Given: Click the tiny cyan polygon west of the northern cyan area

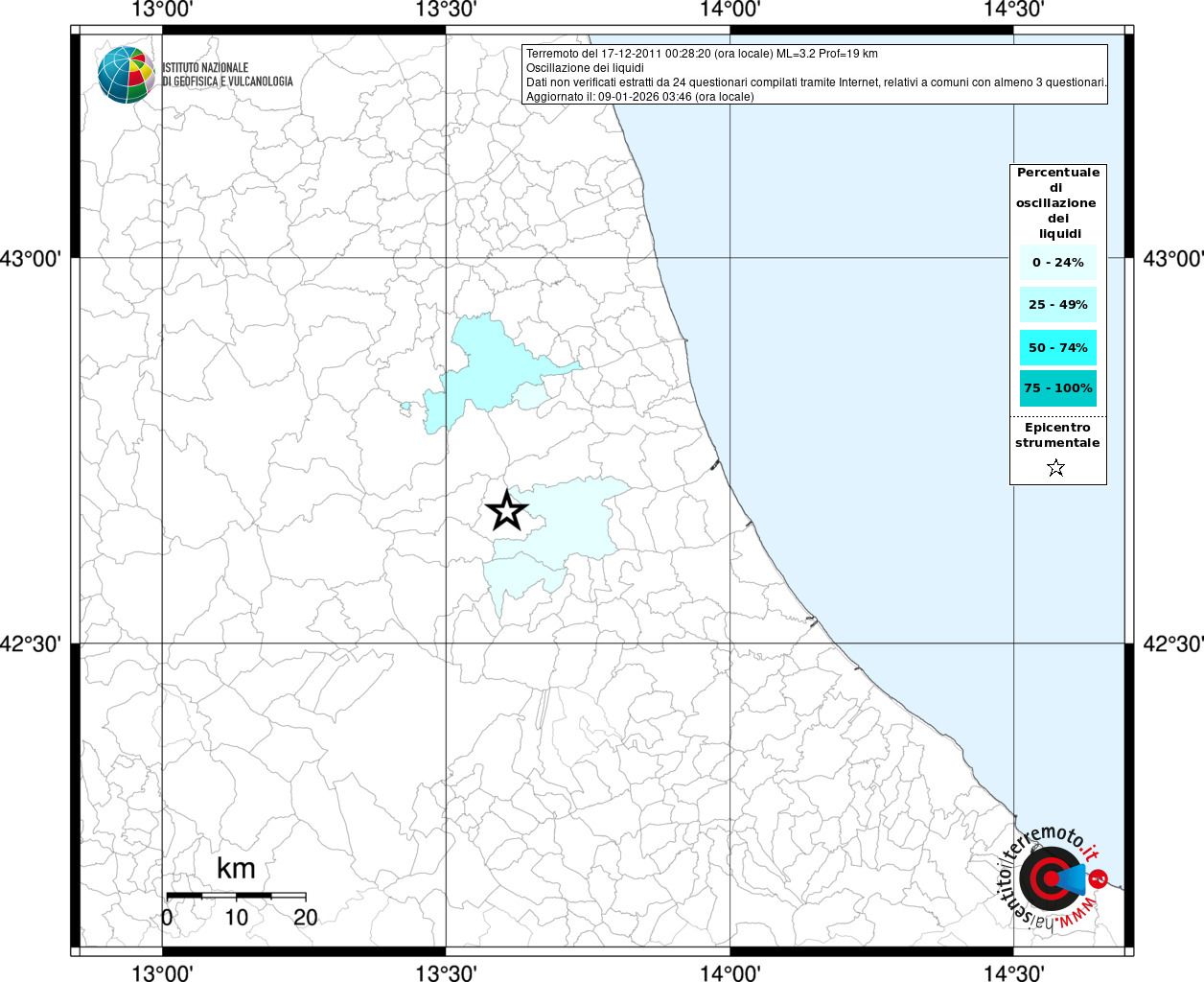Looking at the screenshot, I should pyautogui.click(x=406, y=406).
